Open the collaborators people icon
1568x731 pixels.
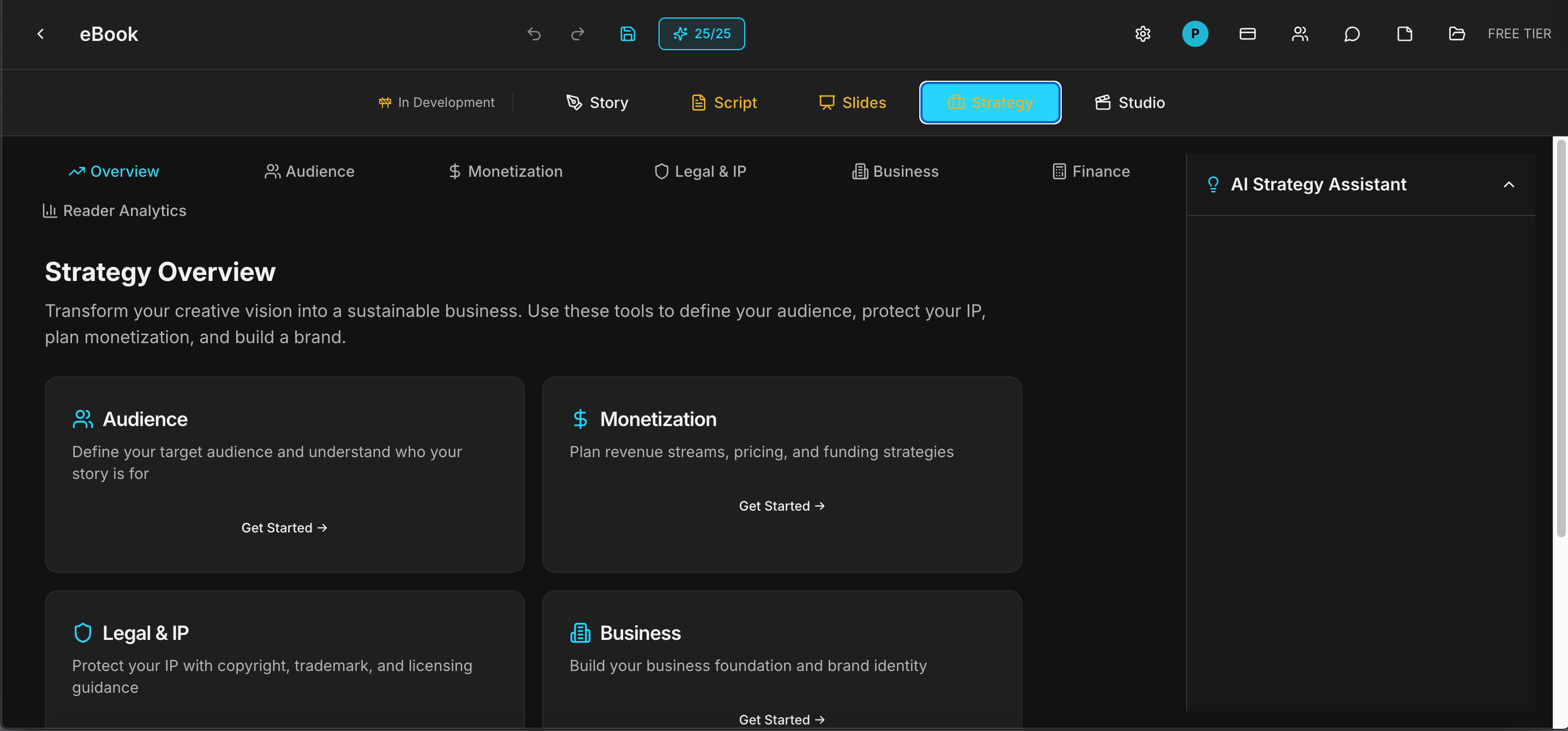coord(1300,34)
